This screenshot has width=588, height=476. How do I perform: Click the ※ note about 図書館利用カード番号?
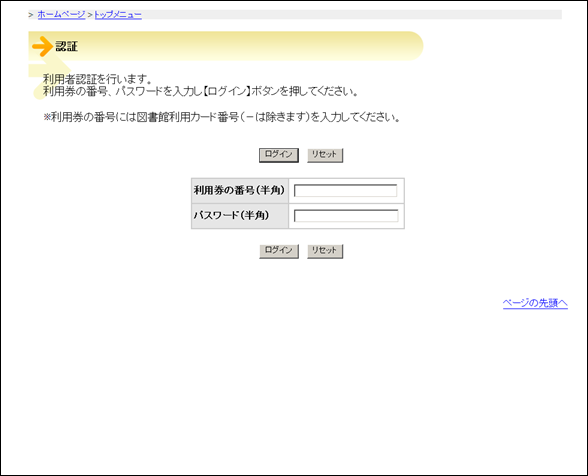click(x=222, y=117)
